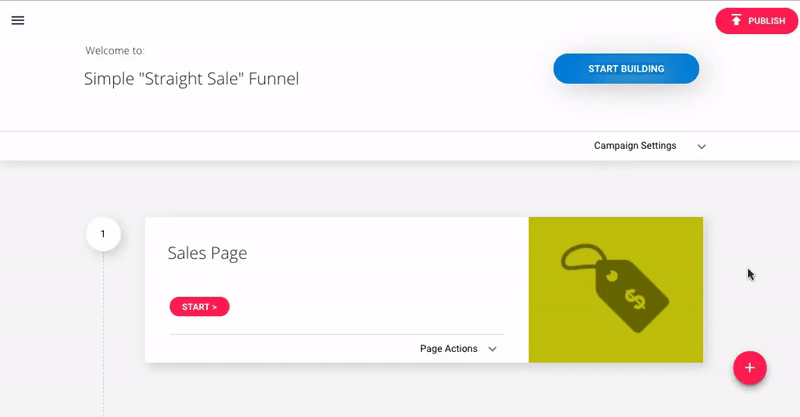
Task: Expand the Campaign Settings chevron arrow
Action: point(702,146)
